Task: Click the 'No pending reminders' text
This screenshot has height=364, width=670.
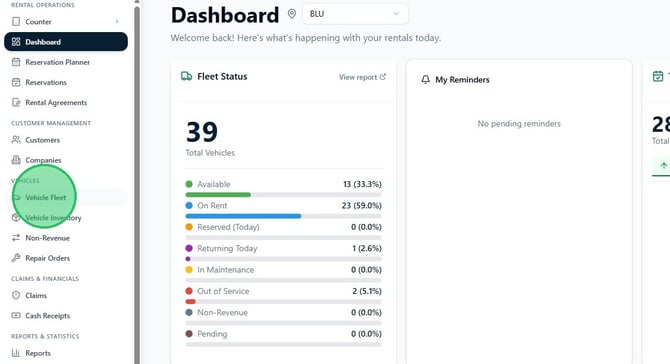Action: point(519,124)
